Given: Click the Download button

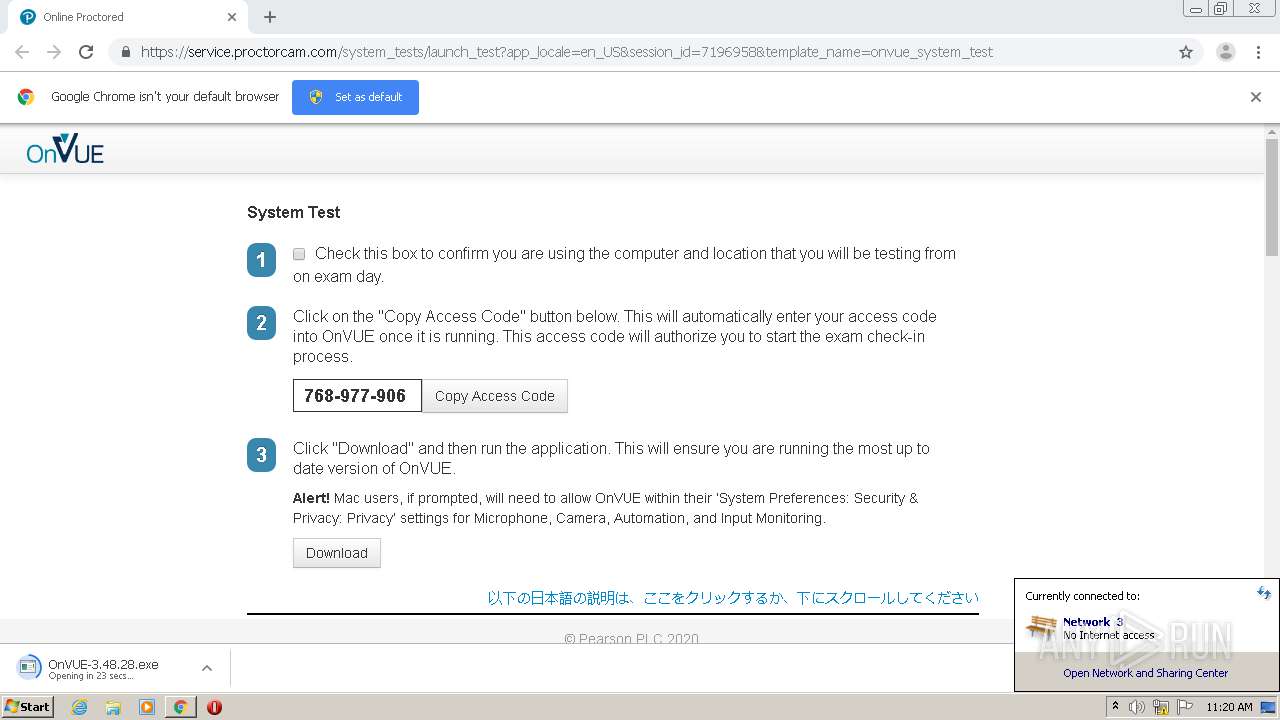Looking at the screenshot, I should click(x=337, y=553).
